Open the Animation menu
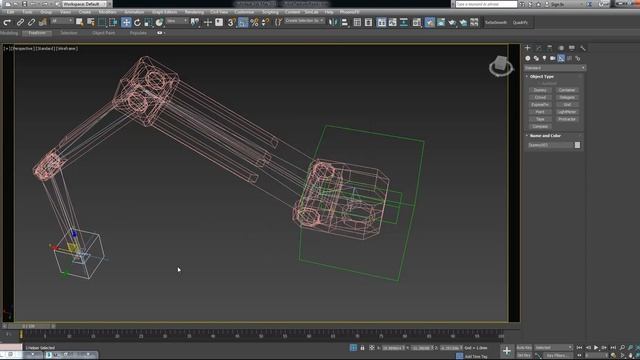Screen dimensions: 640x360 [x=134, y=12]
